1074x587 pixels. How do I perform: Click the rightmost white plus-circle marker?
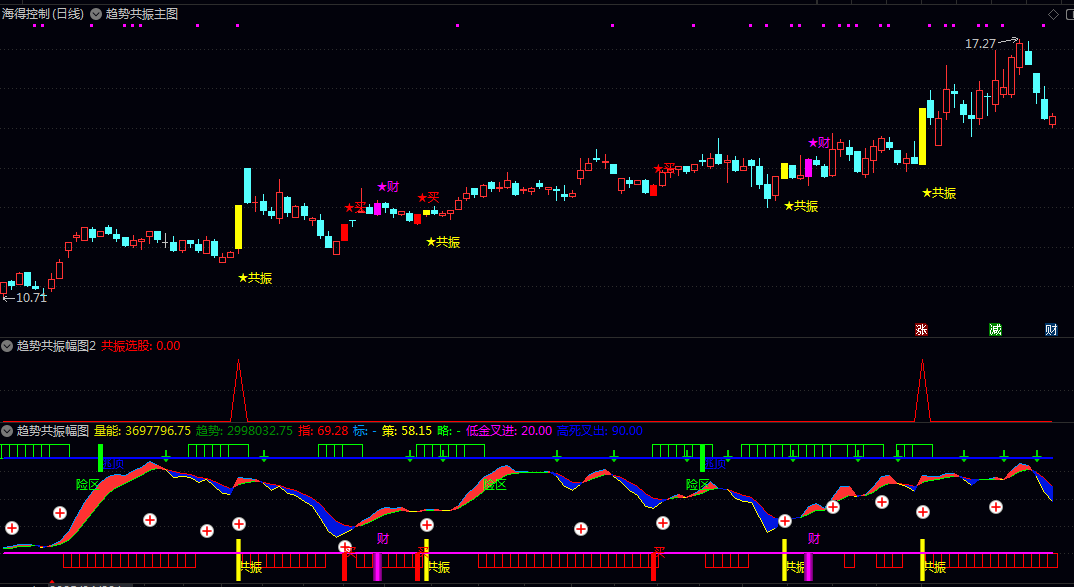pos(996,507)
